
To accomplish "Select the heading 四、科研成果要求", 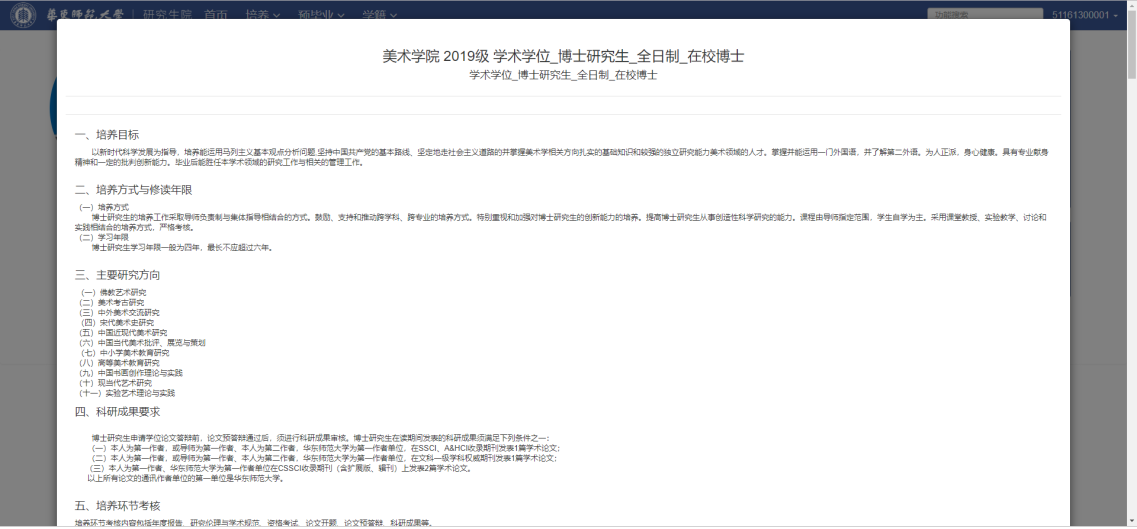I will 117,411.
